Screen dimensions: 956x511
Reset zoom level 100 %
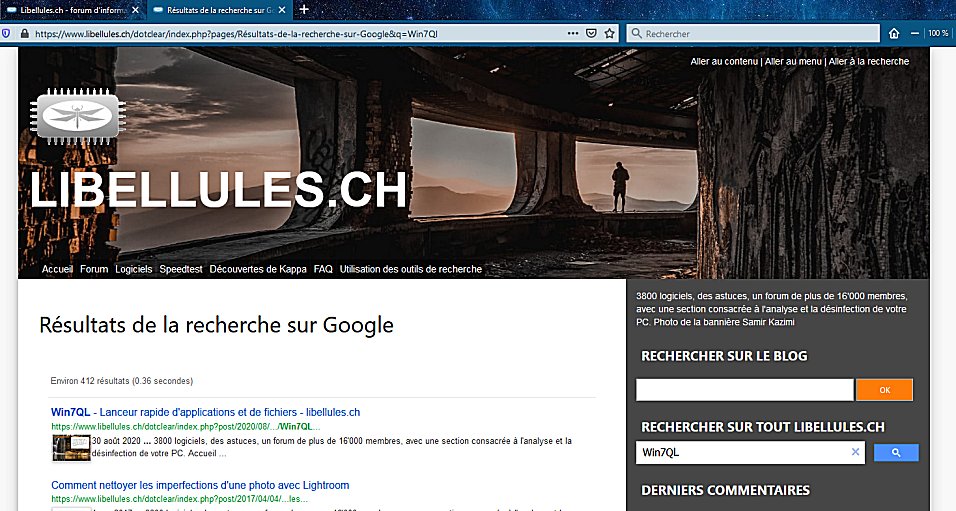click(938, 34)
